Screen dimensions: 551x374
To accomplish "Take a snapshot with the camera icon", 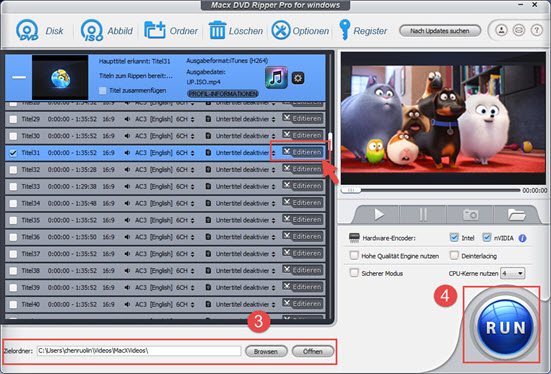I will (x=470, y=214).
